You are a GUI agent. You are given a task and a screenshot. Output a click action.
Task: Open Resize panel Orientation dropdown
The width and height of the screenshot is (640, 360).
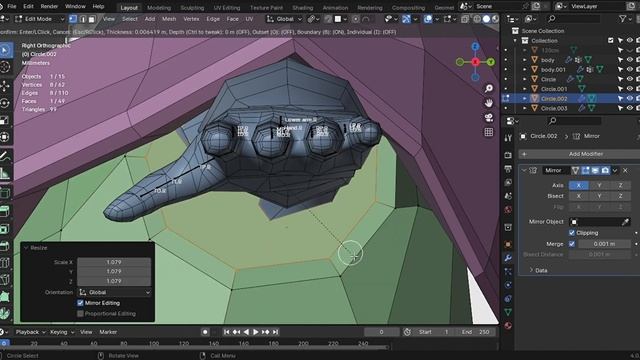pyautogui.click(x=114, y=292)
